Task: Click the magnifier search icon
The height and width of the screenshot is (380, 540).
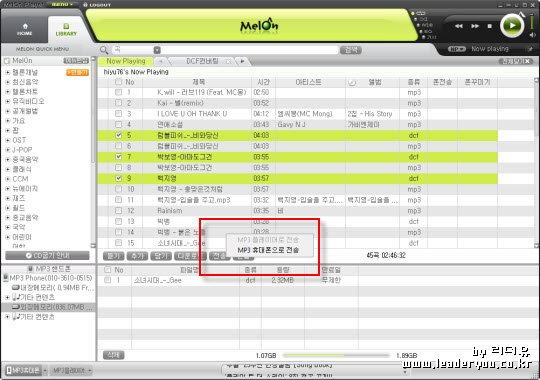Action: pyautogui.click(x=104, y=50)
